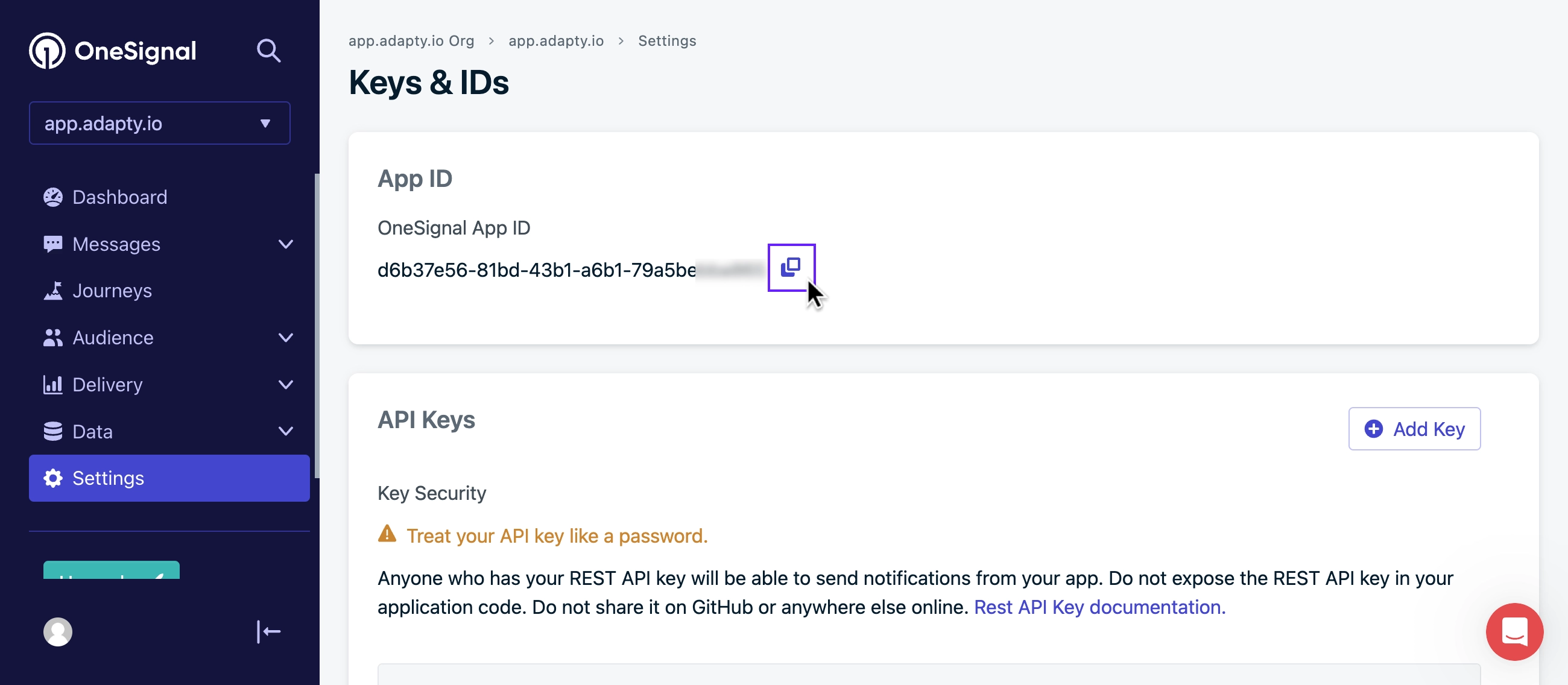
Task: Click the sidebar vertical scrollbar
Action: click(317, 326)
